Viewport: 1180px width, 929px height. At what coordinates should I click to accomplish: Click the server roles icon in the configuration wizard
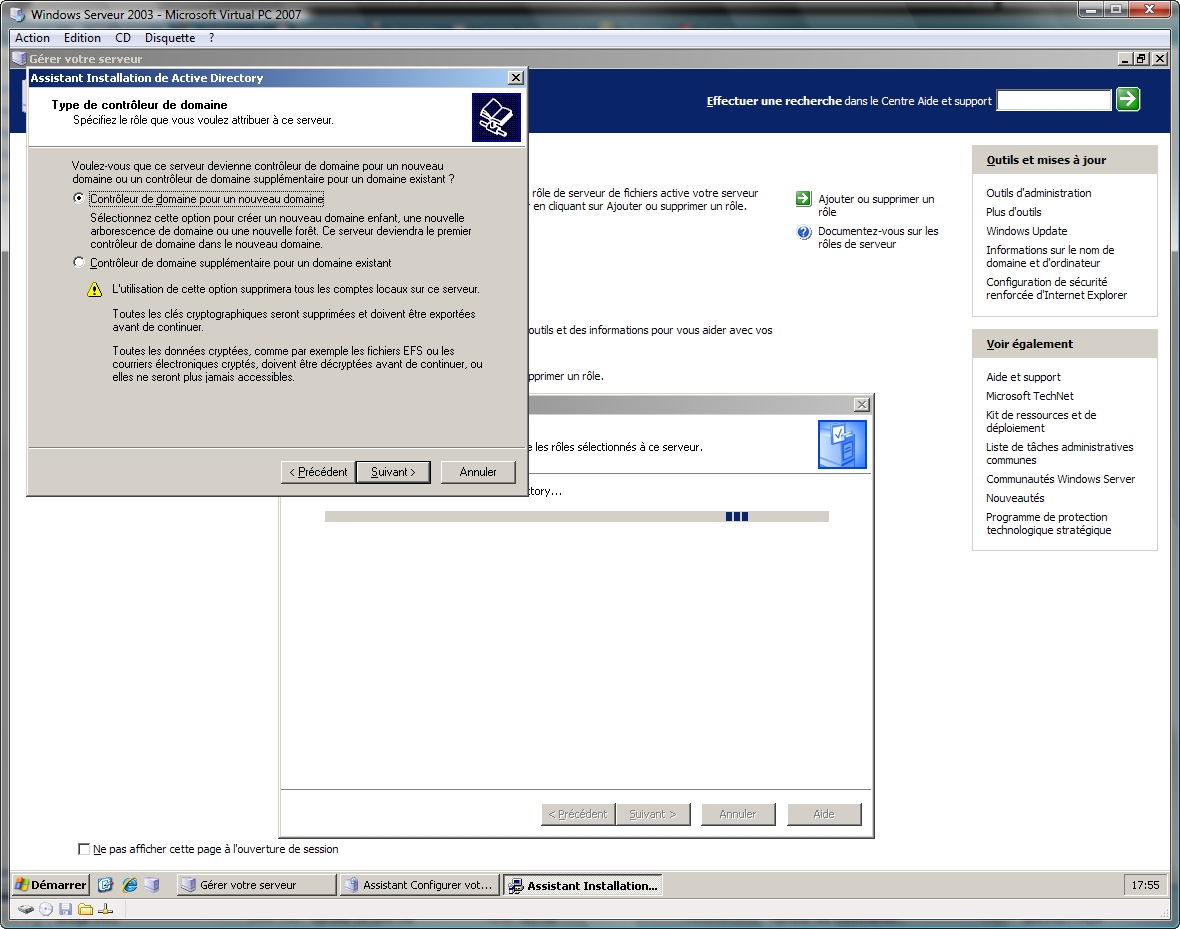[x=842, y=445]
